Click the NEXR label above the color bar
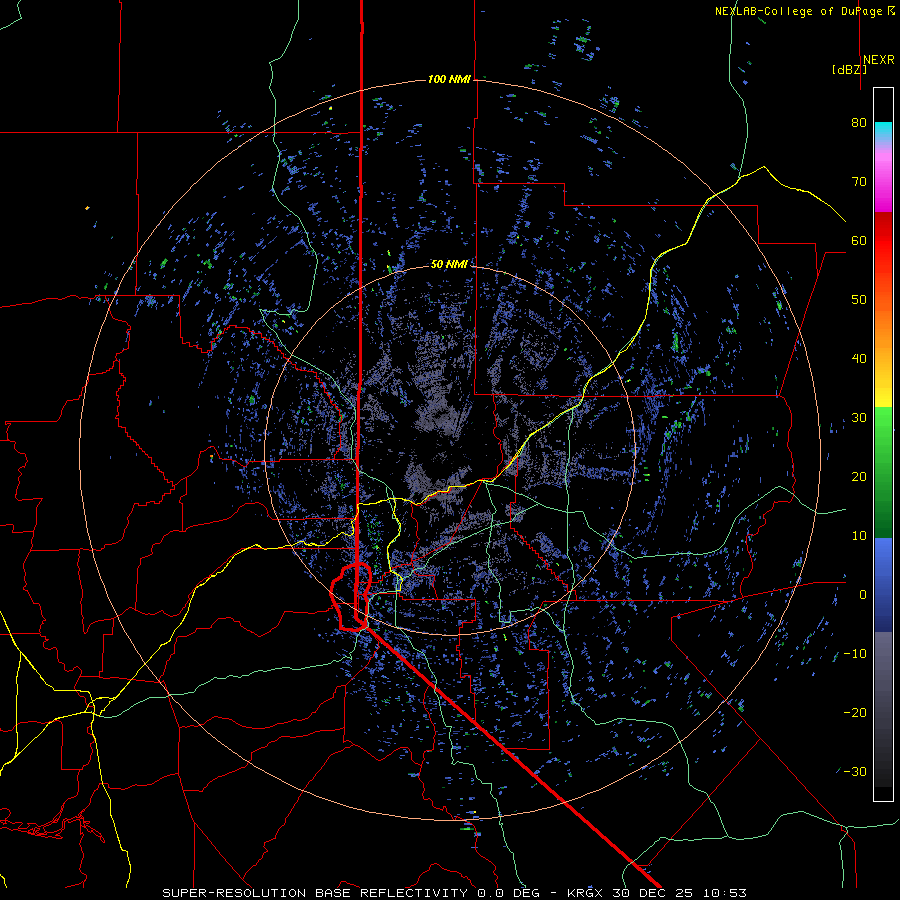900x900 pixels. click(879, 60)
